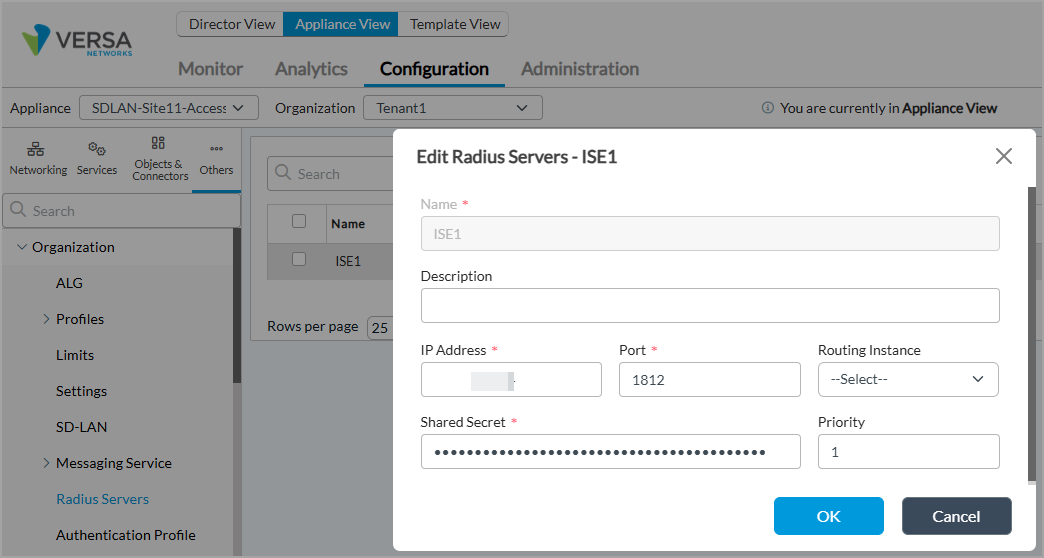Click the info icon beside Appliance View notice
The image size is (1044, 558).
[x=768, y=108]
